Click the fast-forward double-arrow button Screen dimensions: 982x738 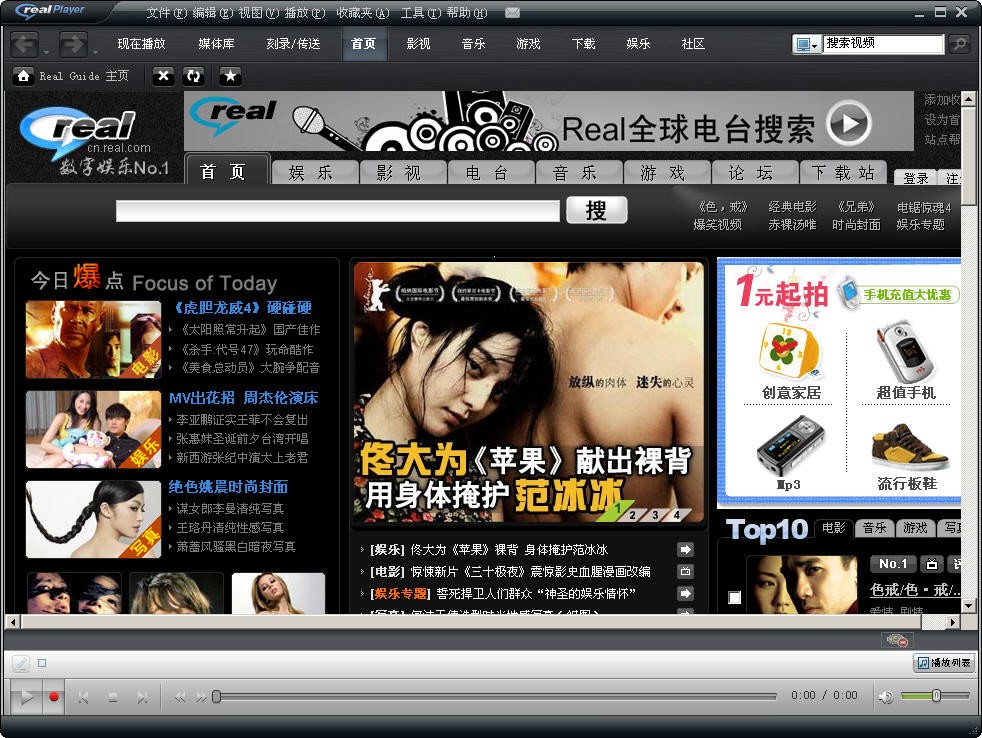click(x=201, y=697)
